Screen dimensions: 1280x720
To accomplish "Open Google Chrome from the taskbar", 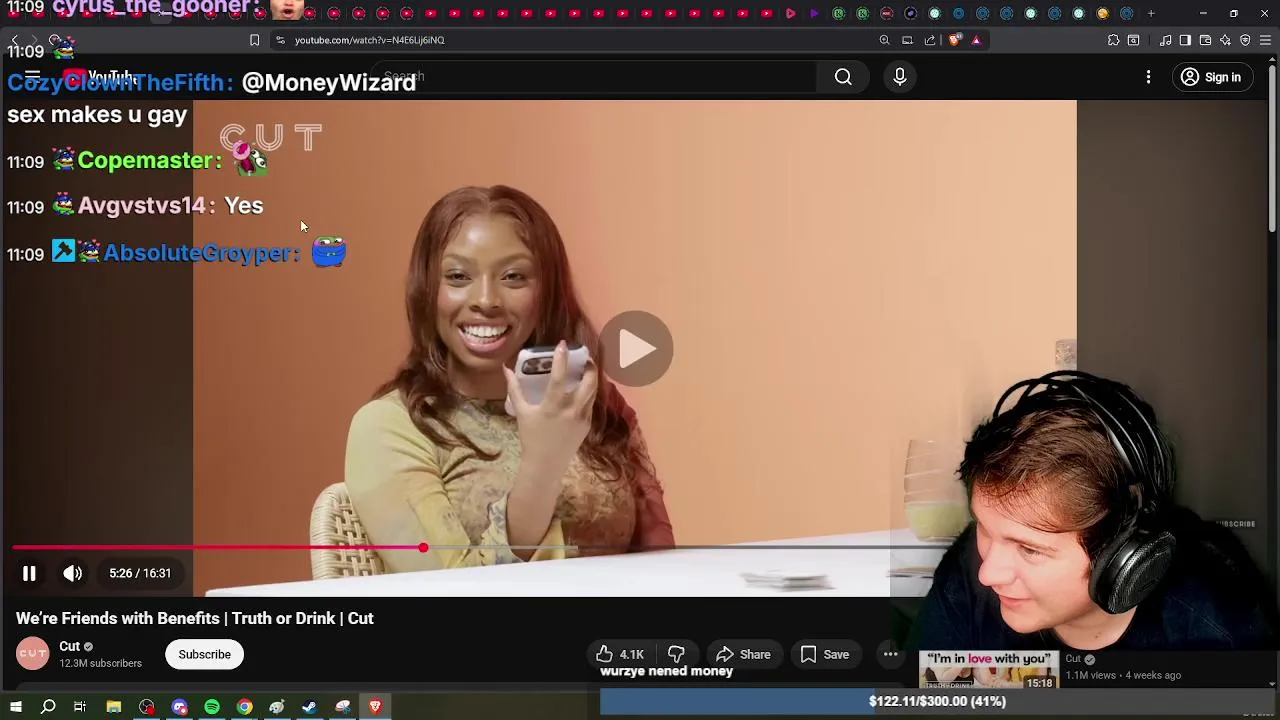I will [244, 707].
